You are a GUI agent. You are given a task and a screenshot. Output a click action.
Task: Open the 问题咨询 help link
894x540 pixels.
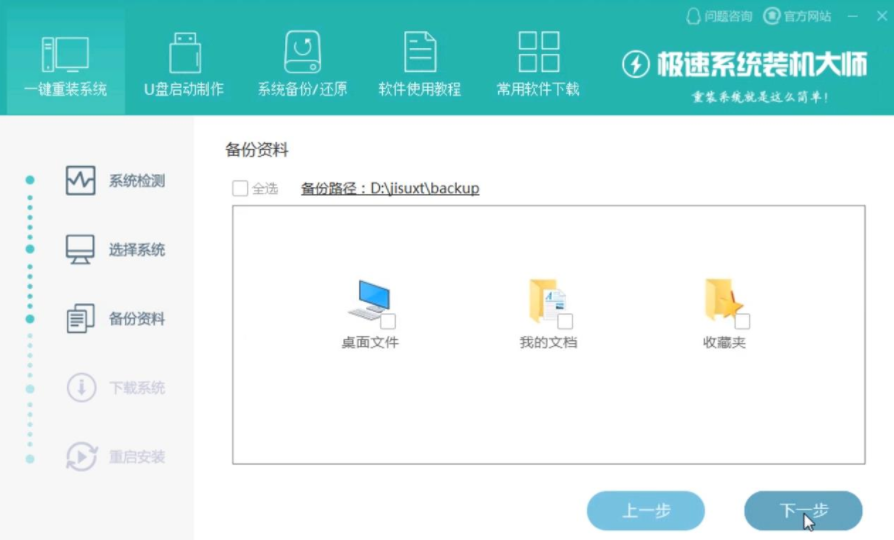pyautogui.click(x=719, y=16)
